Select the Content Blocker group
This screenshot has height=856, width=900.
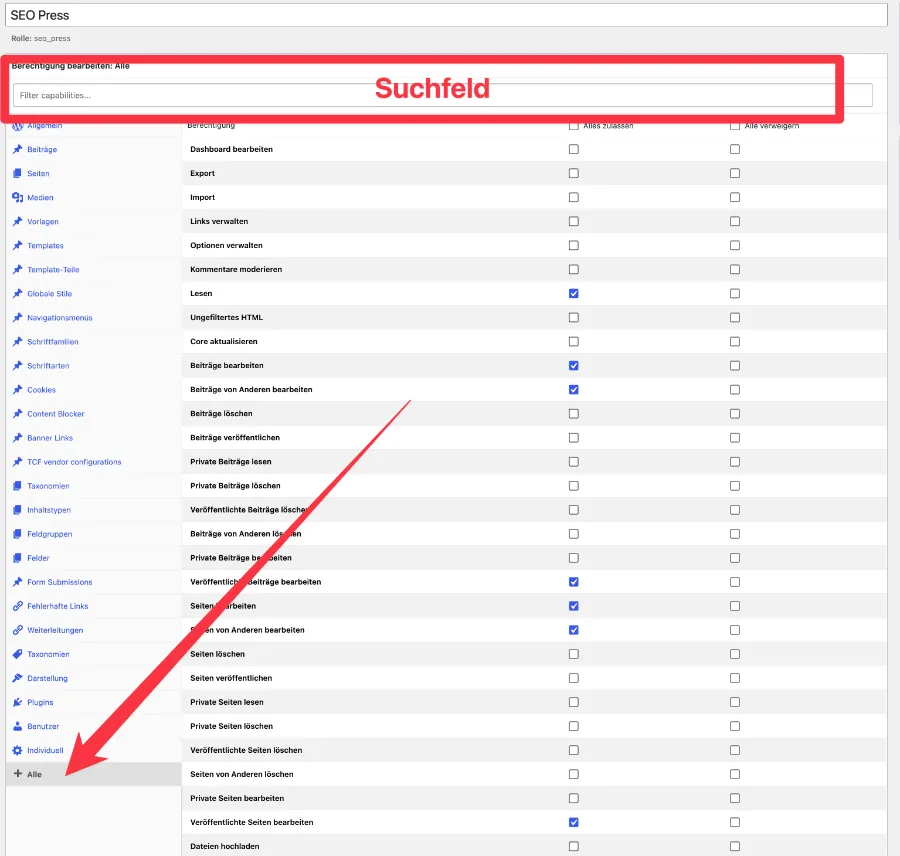point(56,414)
